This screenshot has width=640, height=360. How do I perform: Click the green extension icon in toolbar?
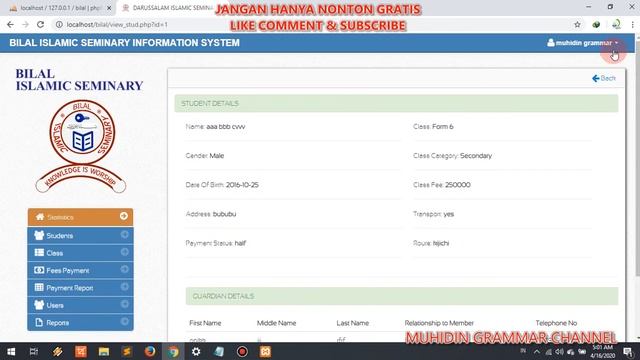click(596, 24)
